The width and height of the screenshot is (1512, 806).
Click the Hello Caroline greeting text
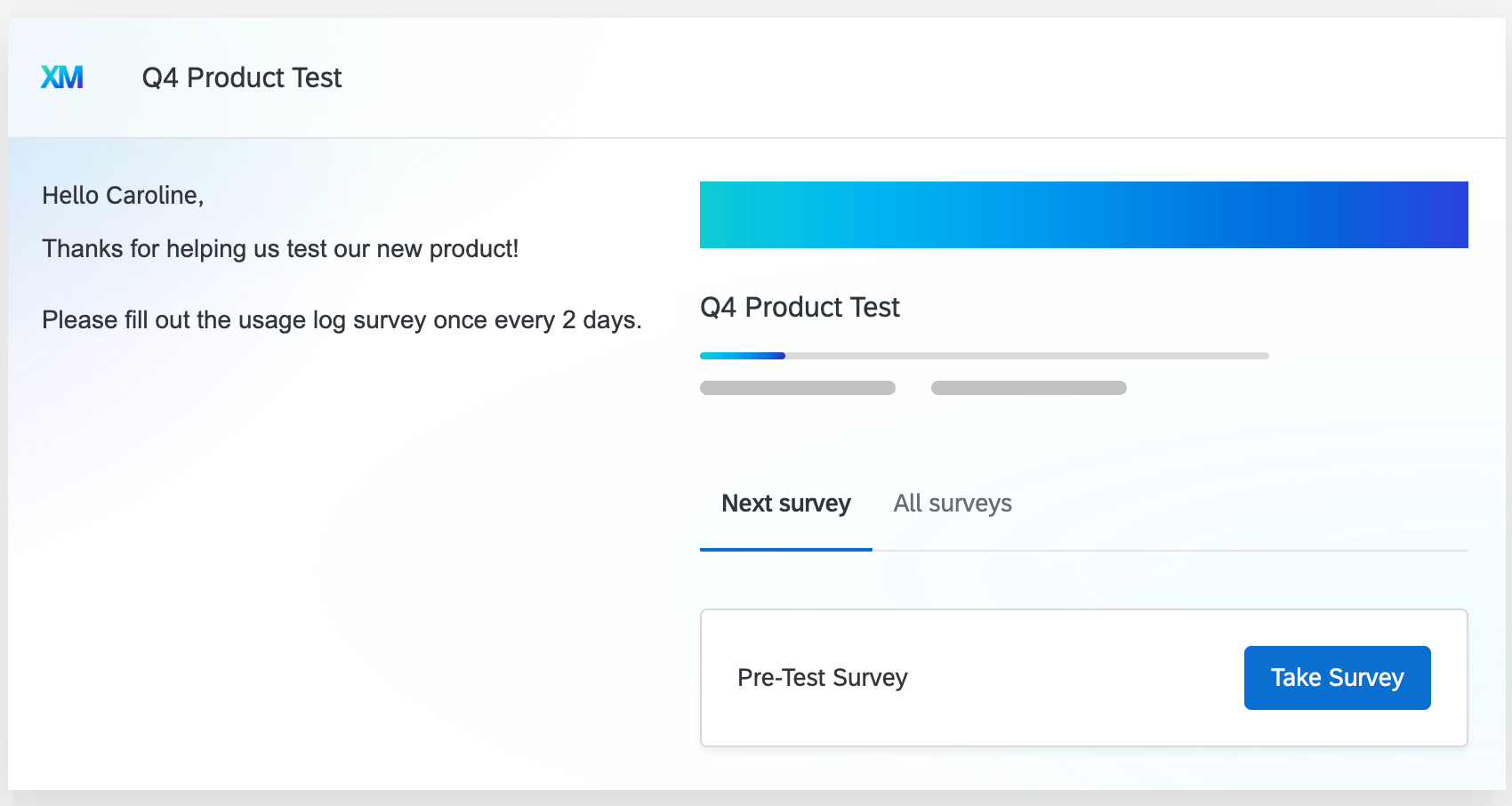[x=122, y=195]
